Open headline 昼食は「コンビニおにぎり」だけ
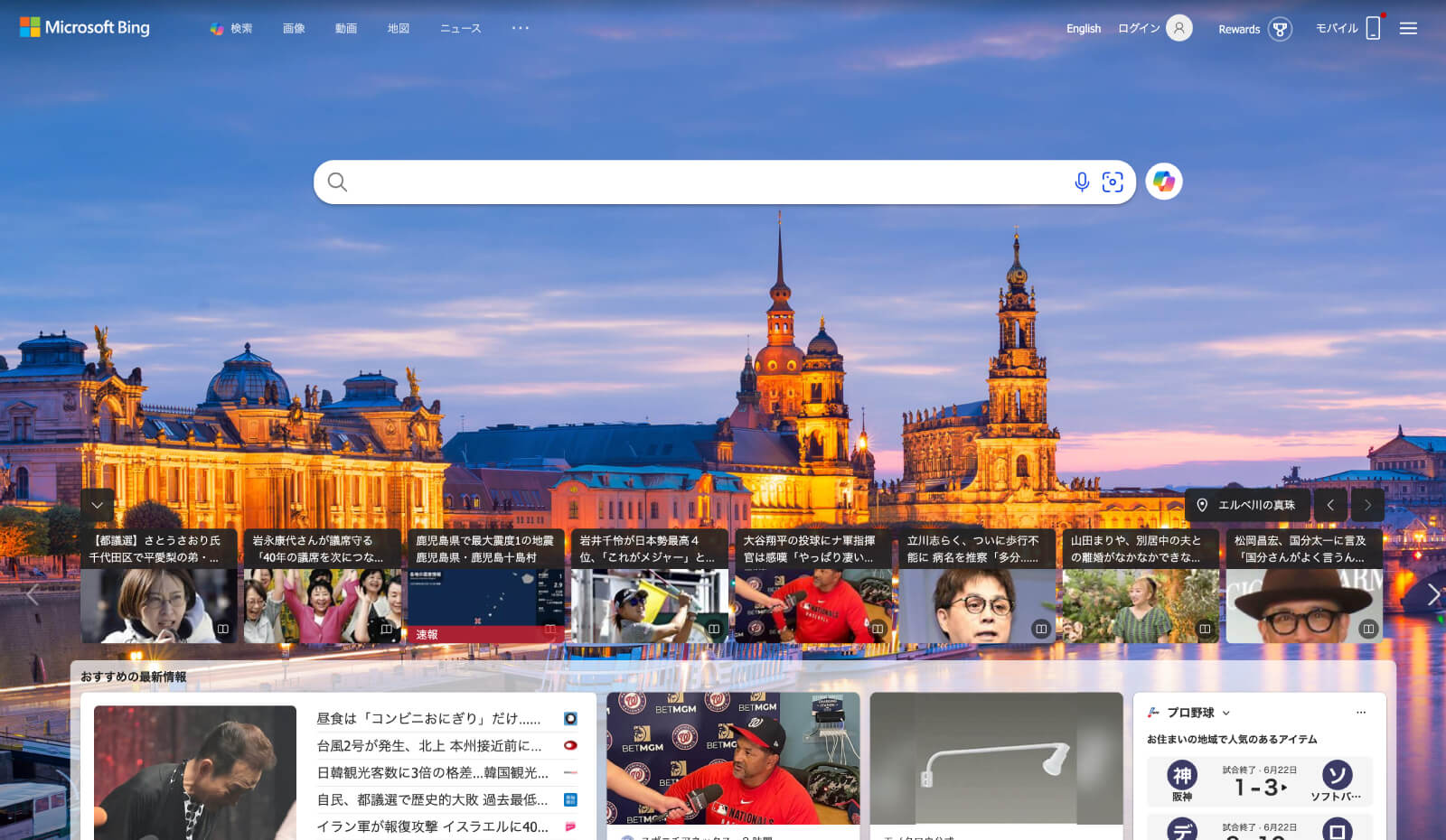The width and height of the screenshot is (1446, 840). [428, 719]
